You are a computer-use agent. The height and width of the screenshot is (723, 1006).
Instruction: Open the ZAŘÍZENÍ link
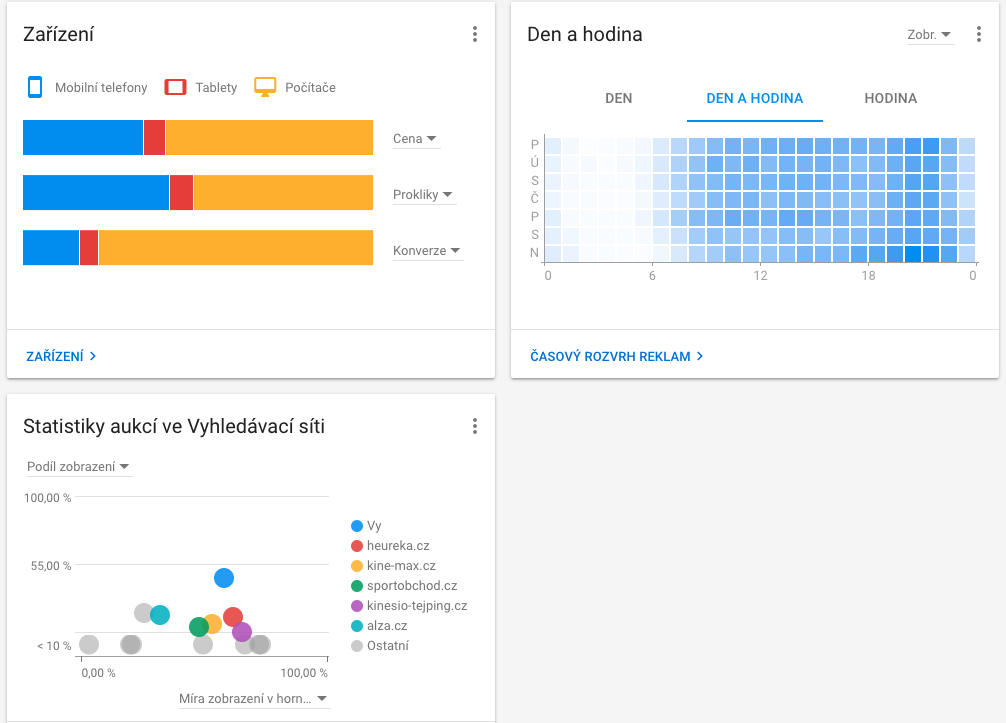(61, 356)
